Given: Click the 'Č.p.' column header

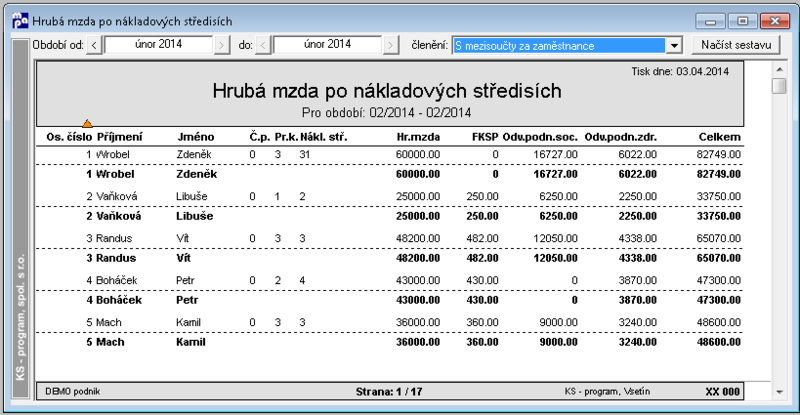Looking at the screenshot, I should pos(260,137).
